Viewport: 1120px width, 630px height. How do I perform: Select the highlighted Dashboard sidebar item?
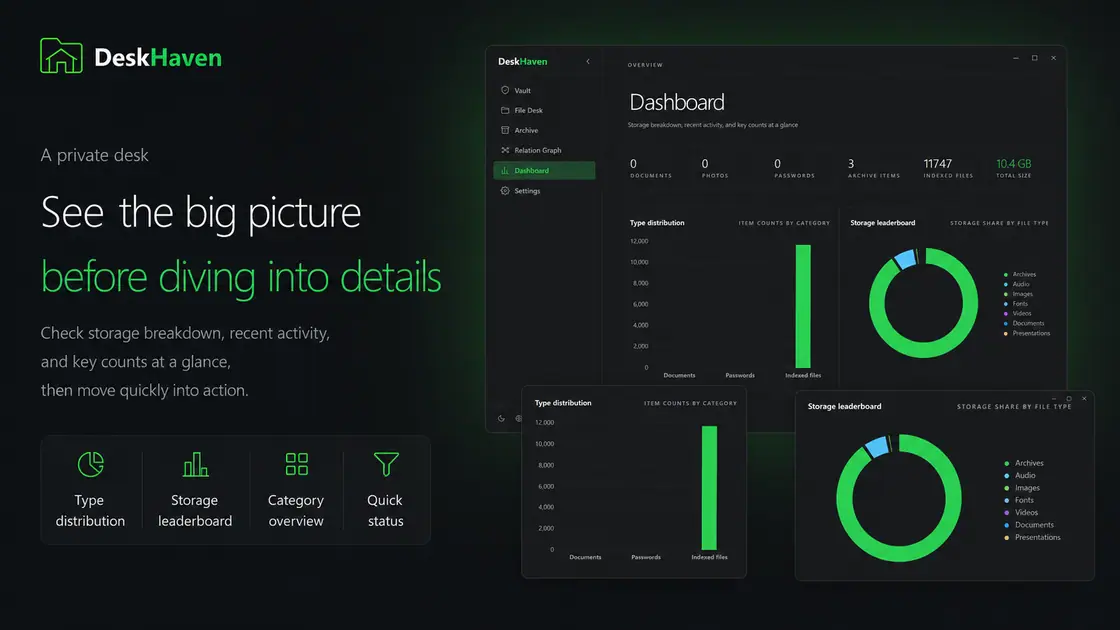[544, 170]
